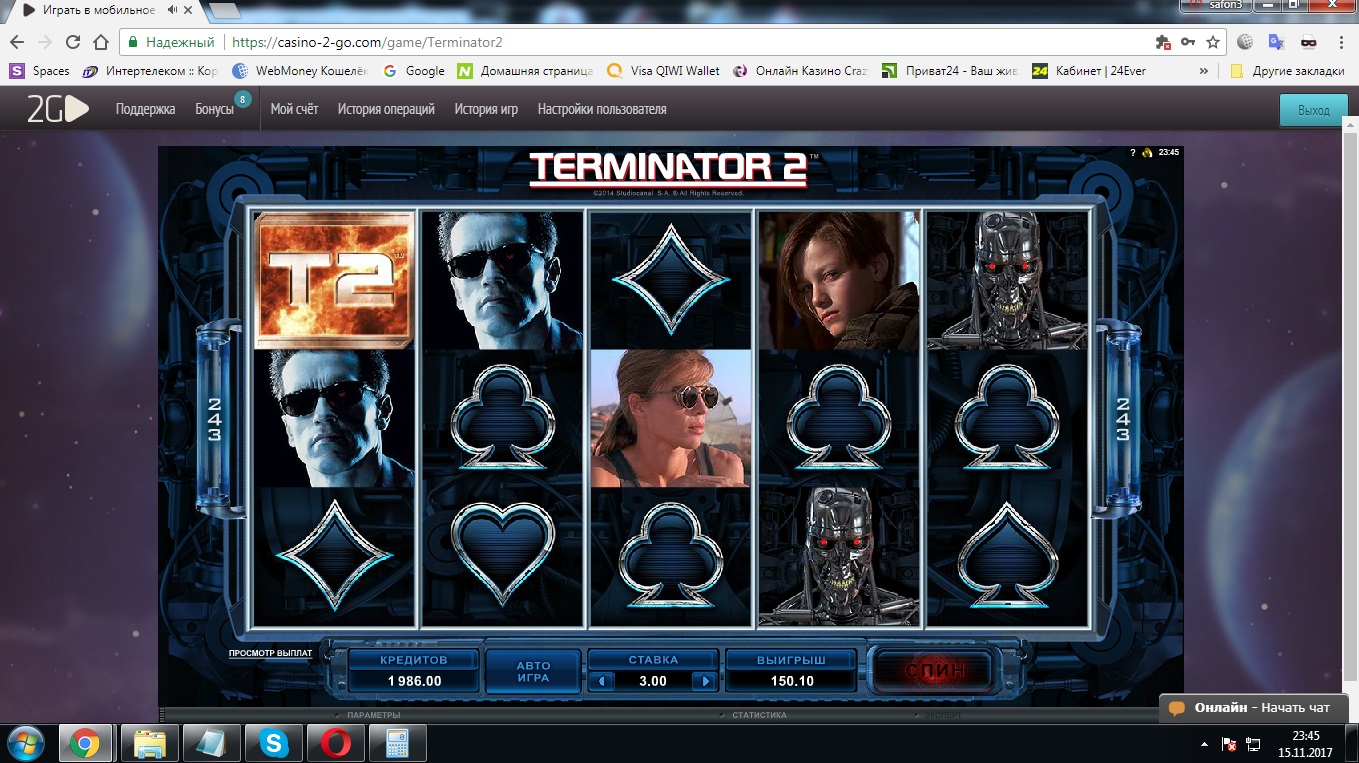Open the Chrome three-dot menu
This screenshot has height=763, width=1359.
pyautogui.click(x=1340, y=42)
